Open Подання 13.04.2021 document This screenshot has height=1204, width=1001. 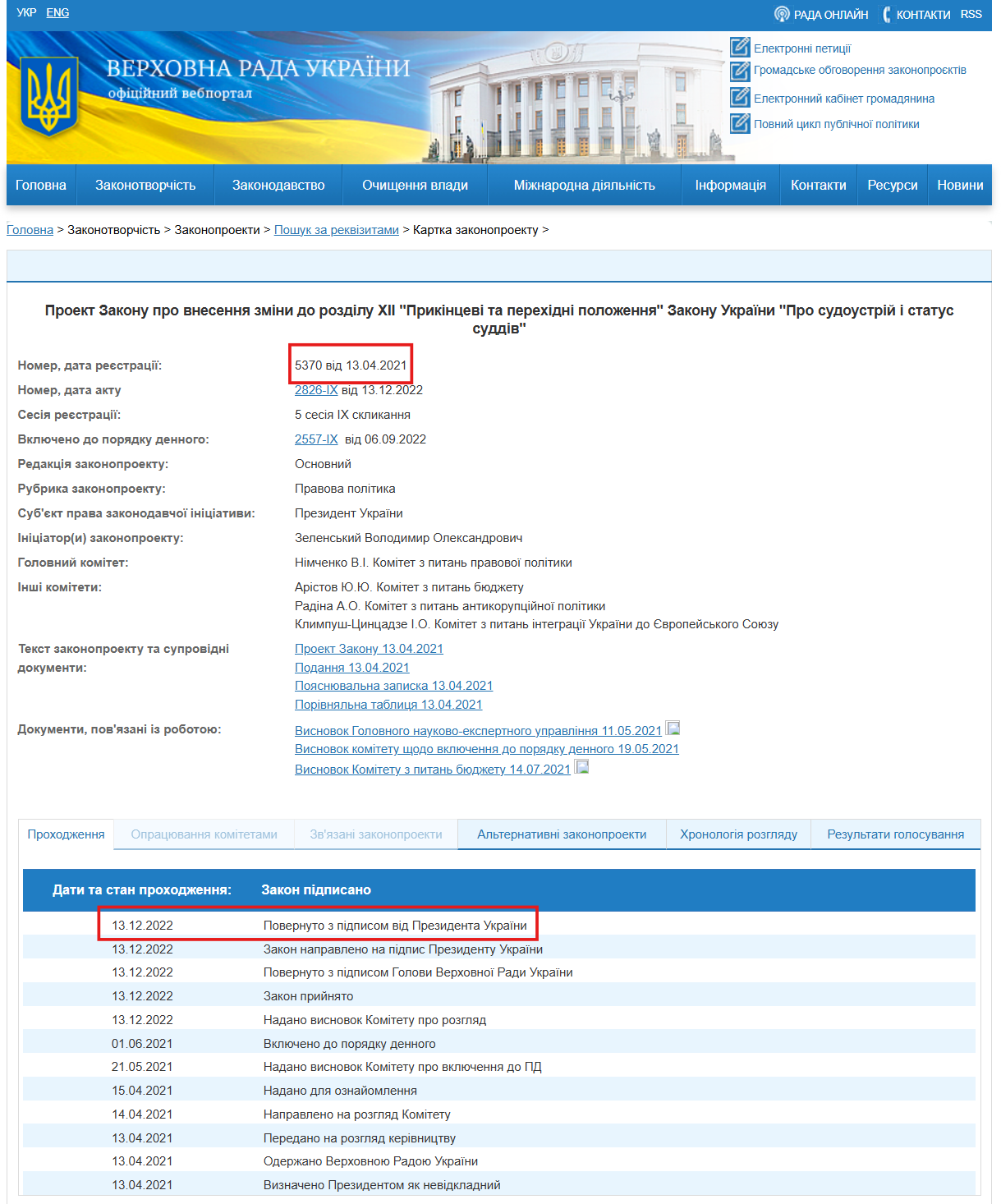click(x=351, y=668)
